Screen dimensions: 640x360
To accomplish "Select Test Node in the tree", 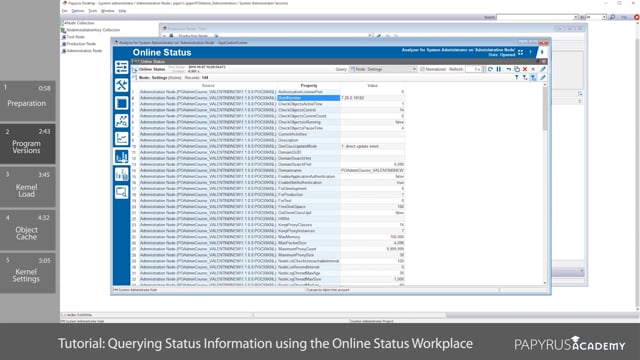I will click(x=76, y=37).
